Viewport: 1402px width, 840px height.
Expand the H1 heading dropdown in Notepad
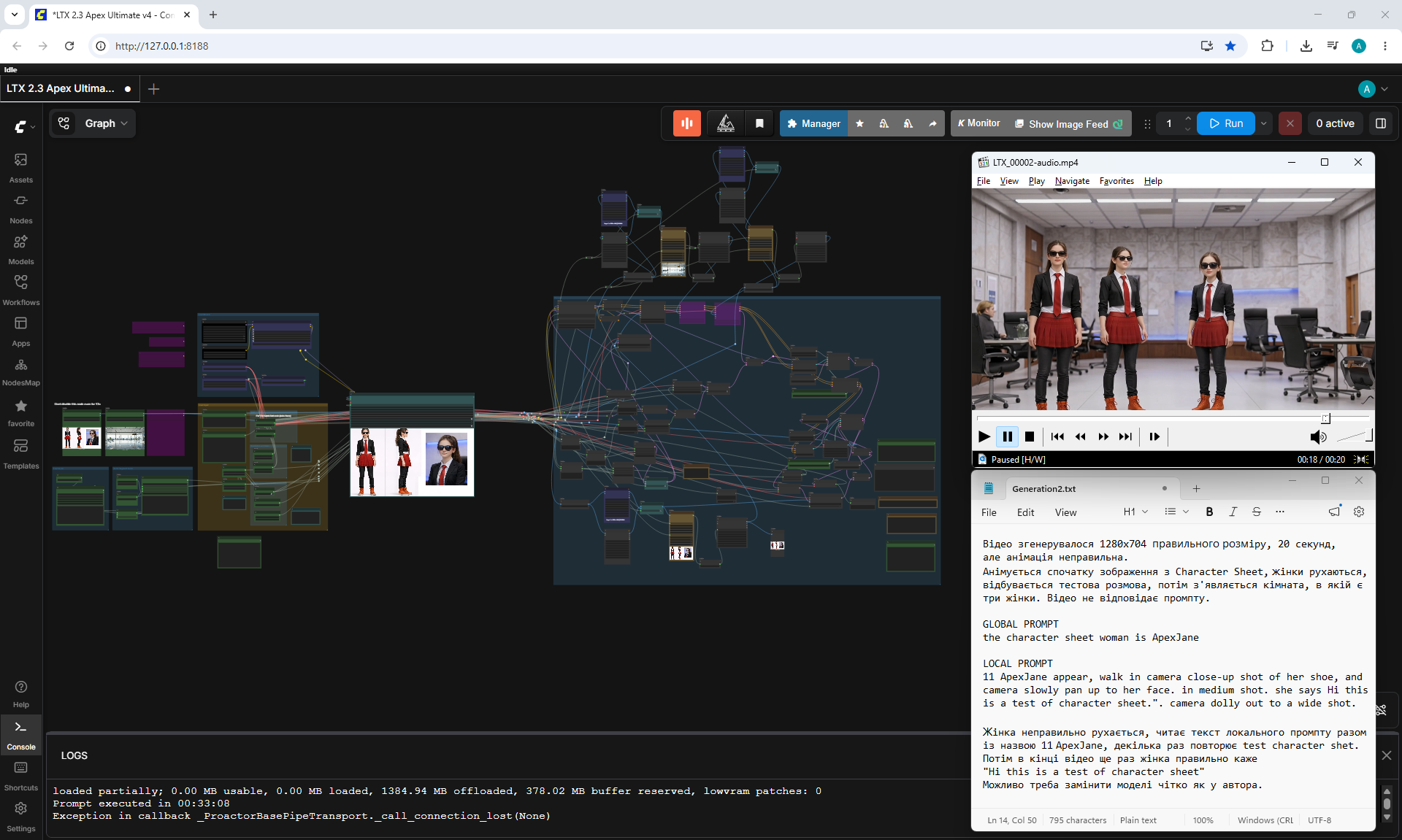point(1135,512)
